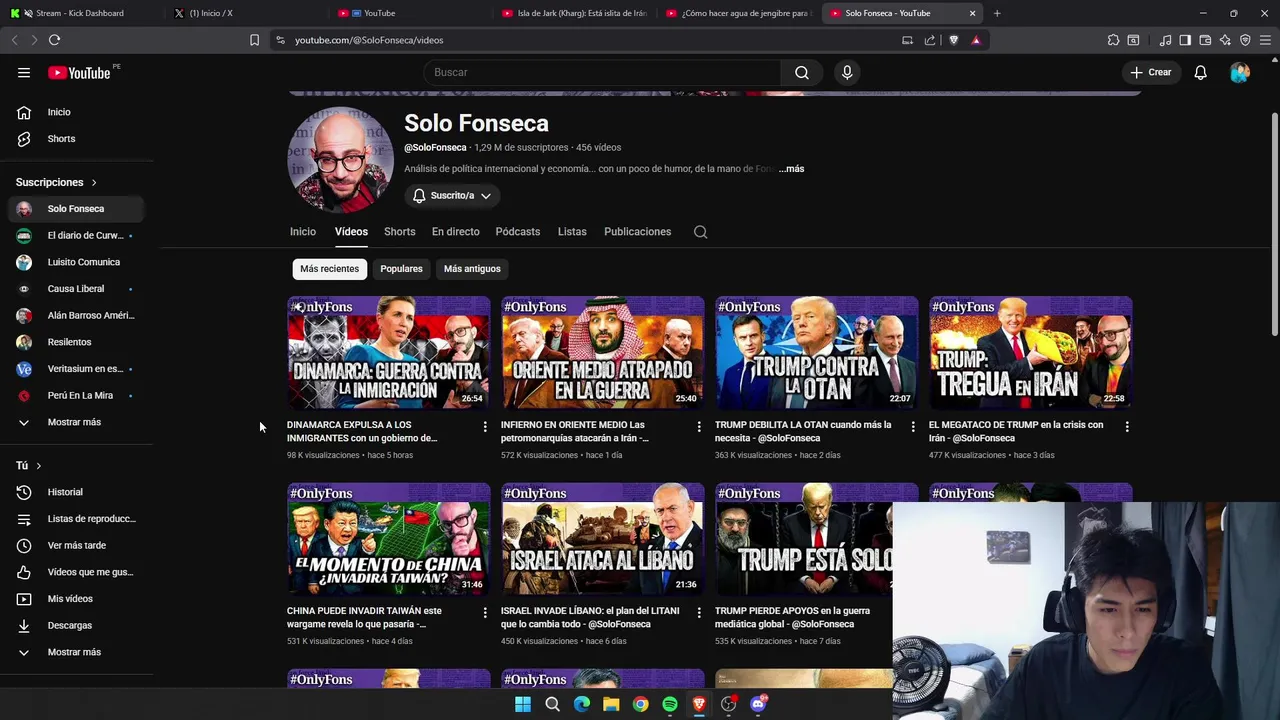This screenshot has height=720, width=1280.
Task: Open DINAMARCA: GUERRA CONTRA LA INMIGRACIÓN thumbnail
Action: [x=389, y=352]
